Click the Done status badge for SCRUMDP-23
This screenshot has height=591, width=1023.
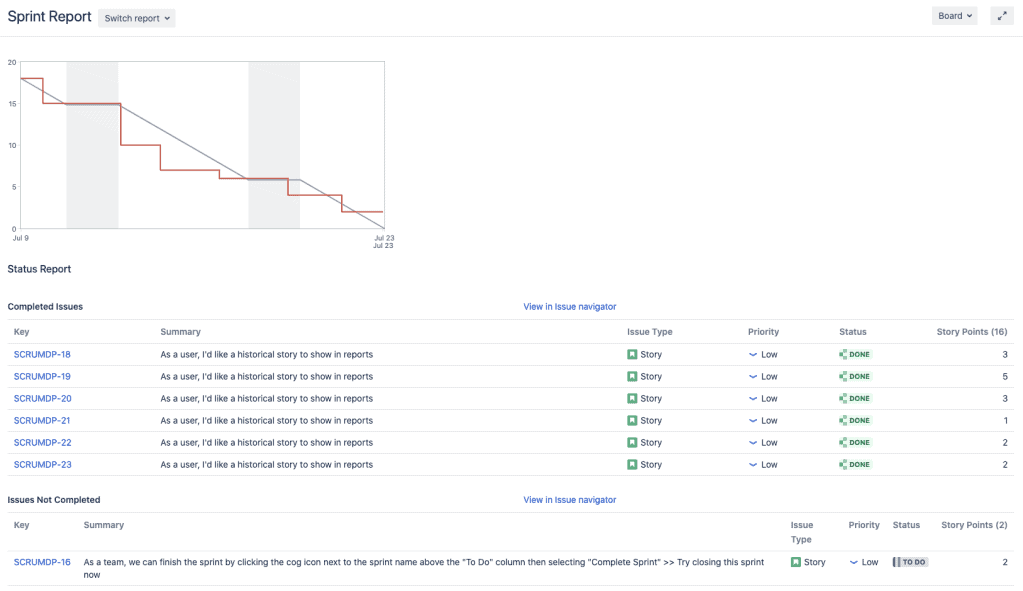[858, 465]
